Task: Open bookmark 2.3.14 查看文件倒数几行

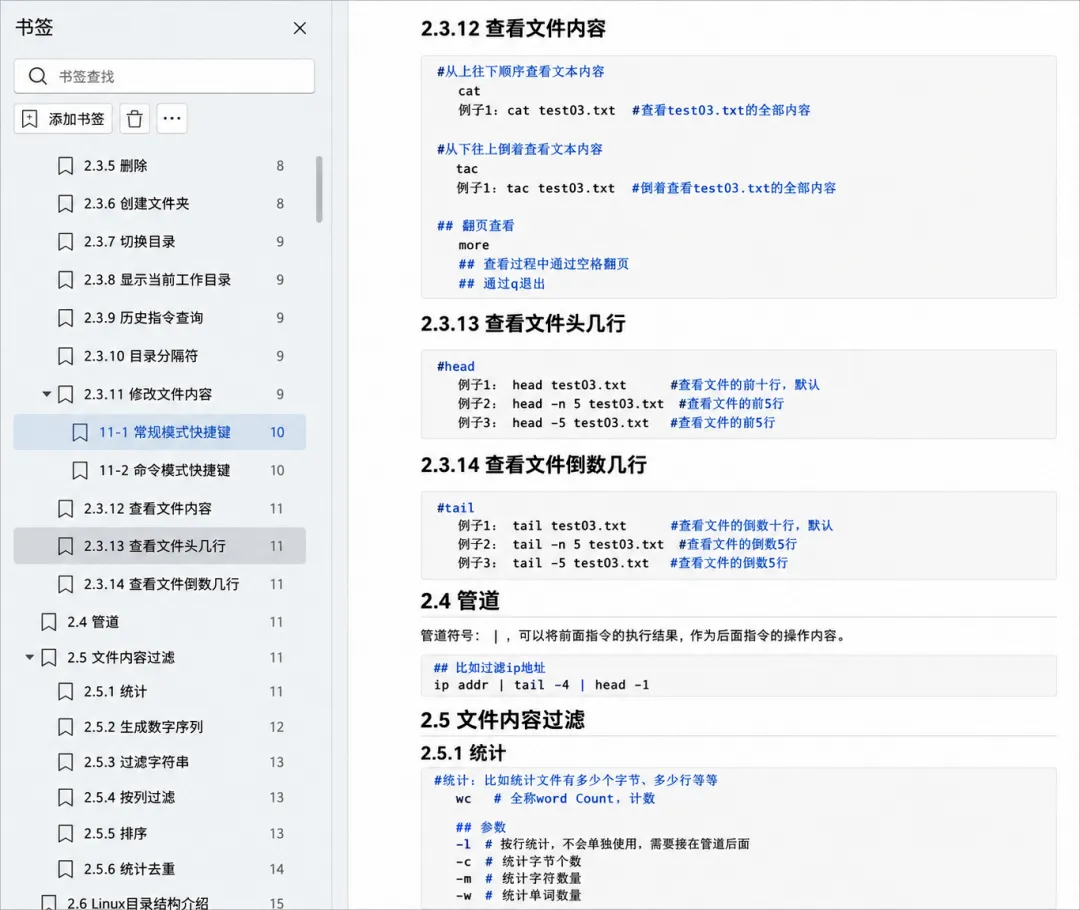Action: 160,584
